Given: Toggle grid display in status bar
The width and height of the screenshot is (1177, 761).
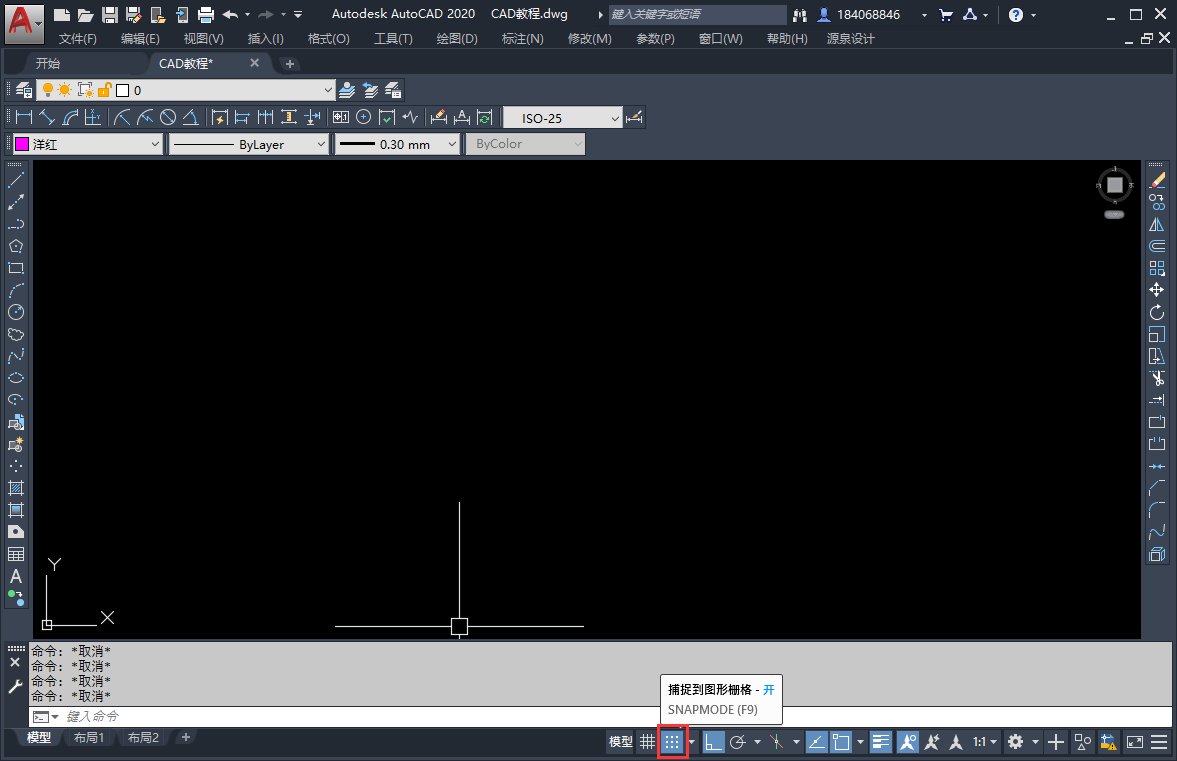Looking at the screenshot, I should click(x=647, y=741).
